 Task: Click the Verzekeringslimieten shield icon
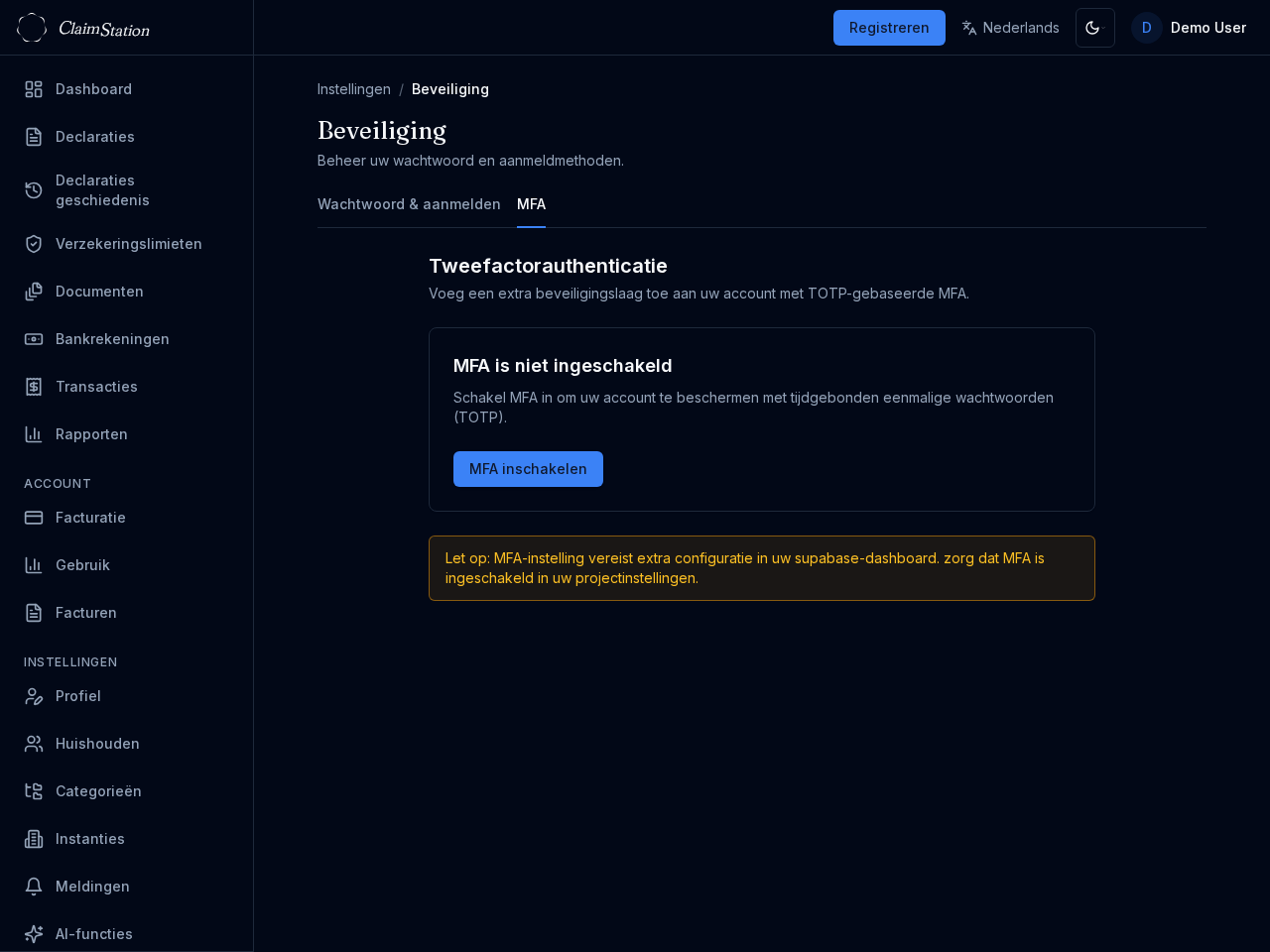coord(34,244)
